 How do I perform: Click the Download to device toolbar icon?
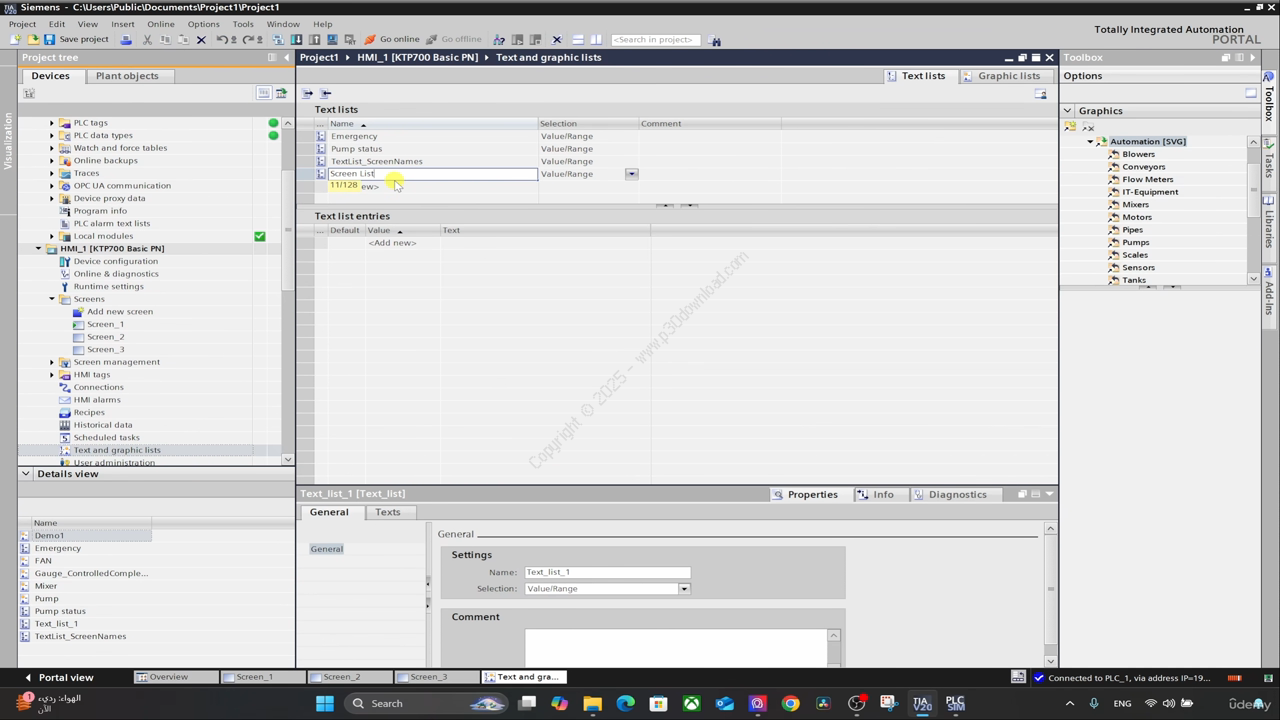[296, 40]
